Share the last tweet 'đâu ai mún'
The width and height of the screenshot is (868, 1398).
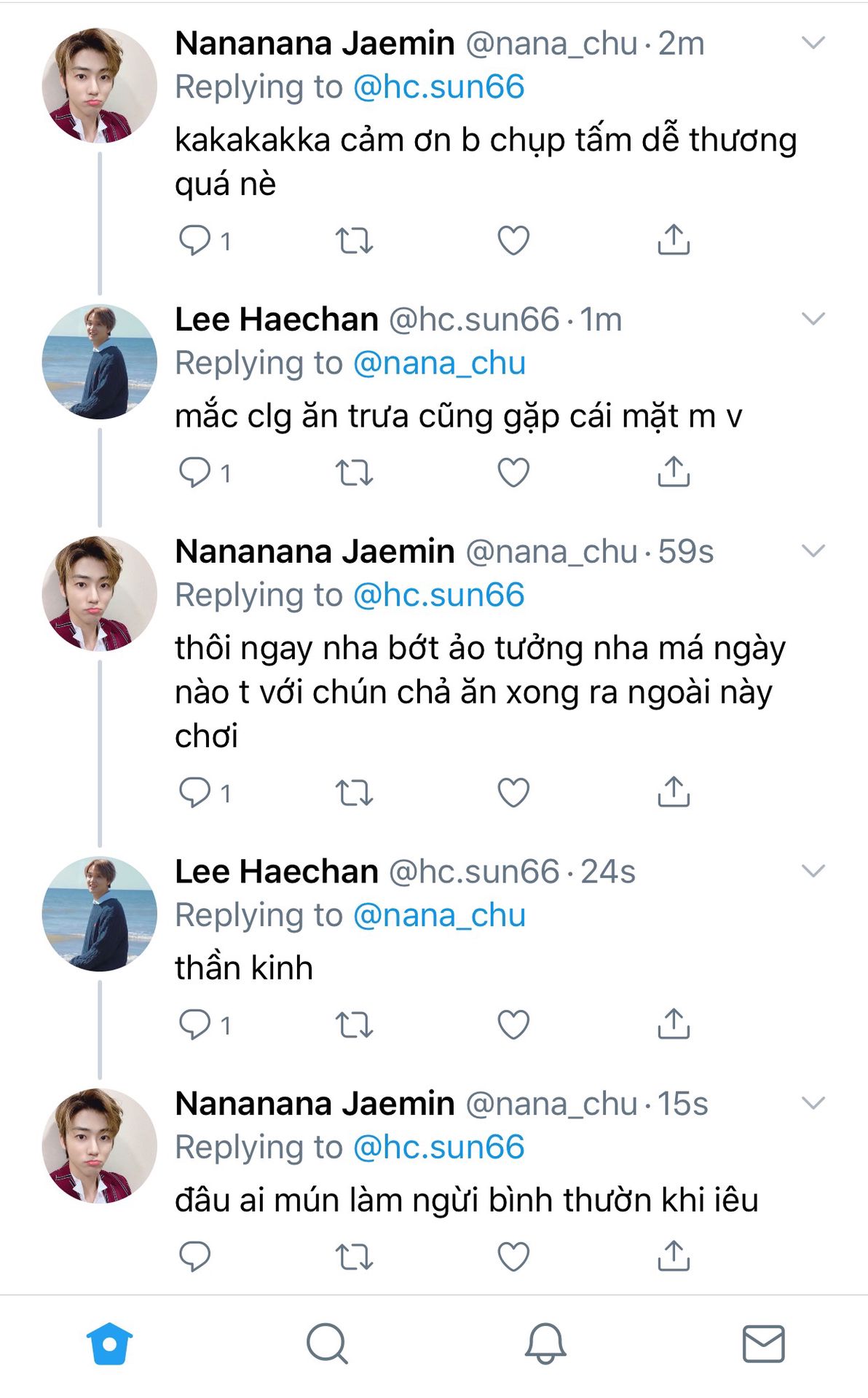point(674,1256)
